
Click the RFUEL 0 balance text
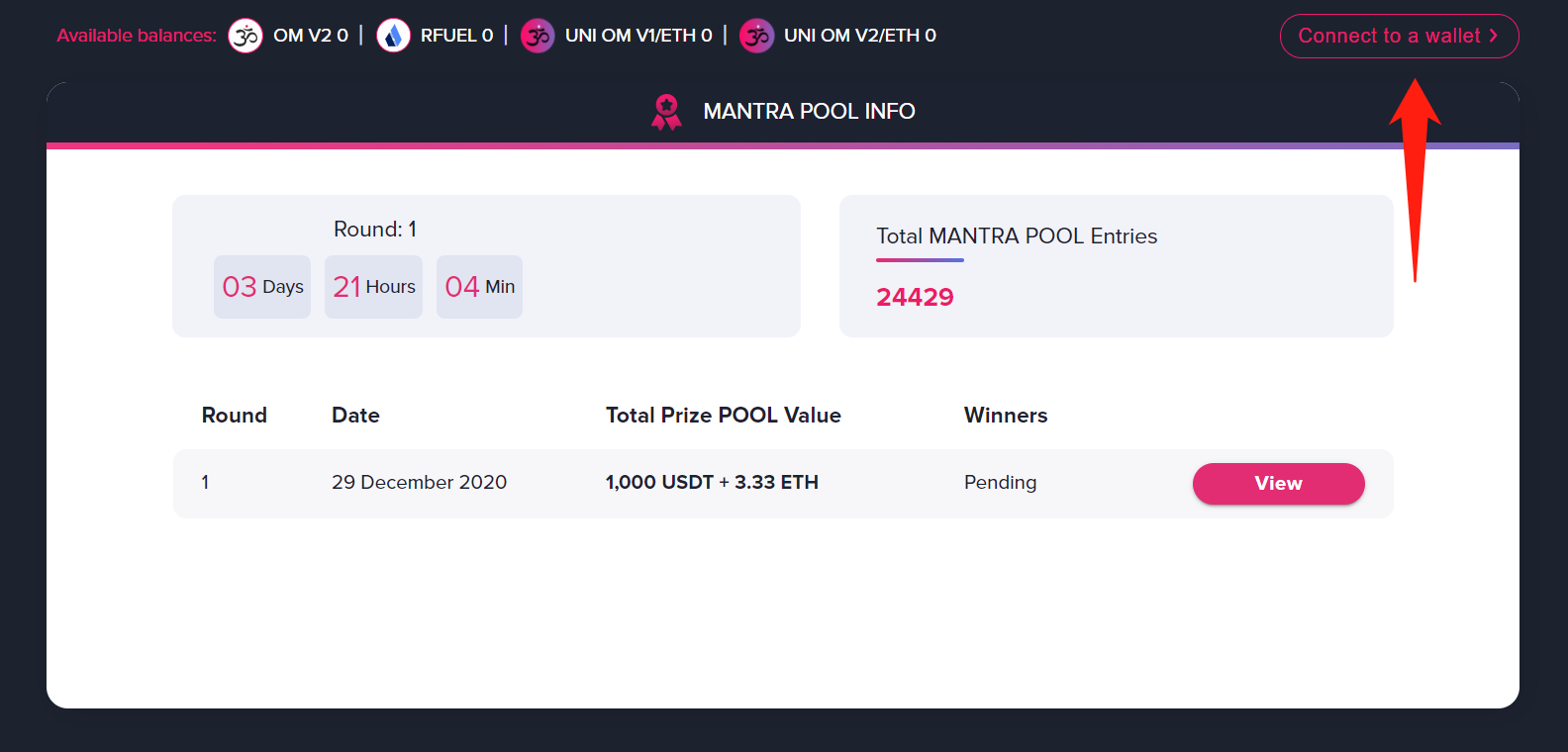(x=456, y=36)
